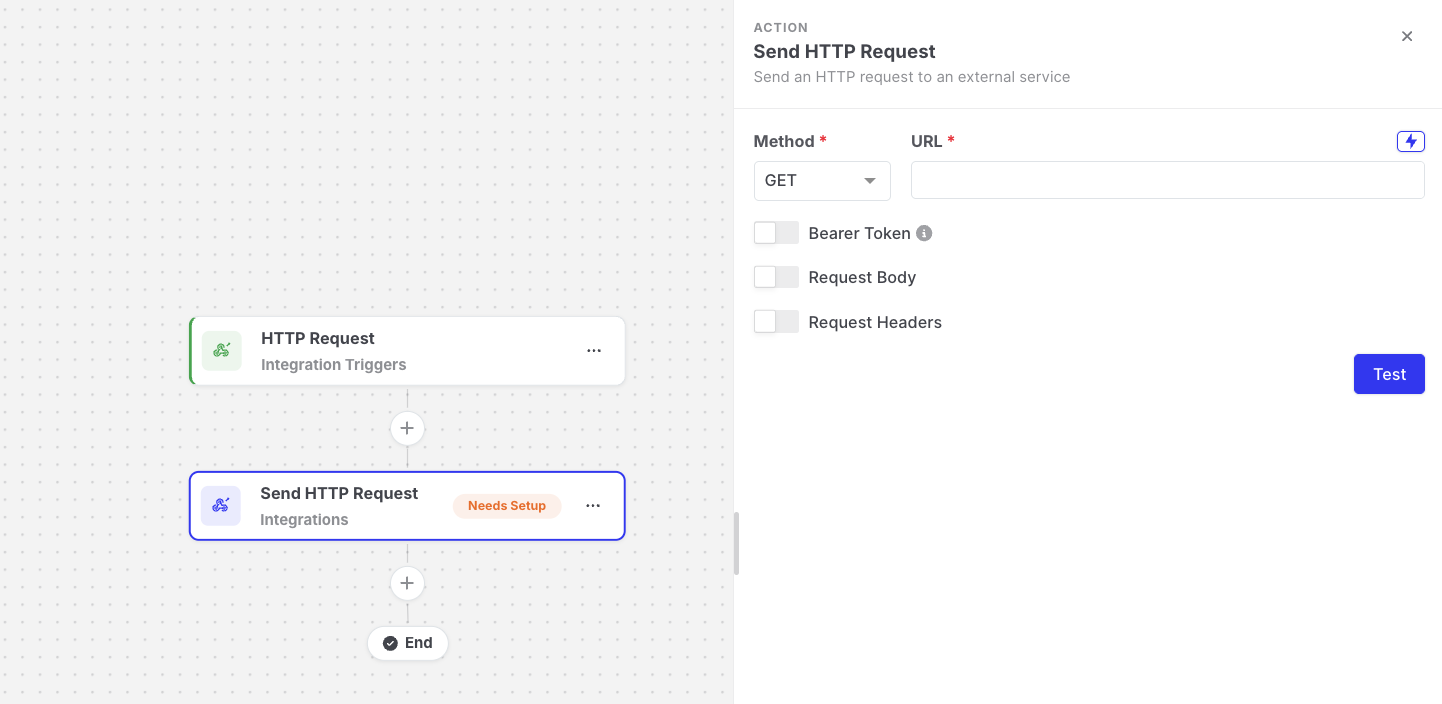The width and height of the screenshot is (1442, 704).
Task: Click the Request Headers label
Action: pyautogui.click(x=875, y=322)
